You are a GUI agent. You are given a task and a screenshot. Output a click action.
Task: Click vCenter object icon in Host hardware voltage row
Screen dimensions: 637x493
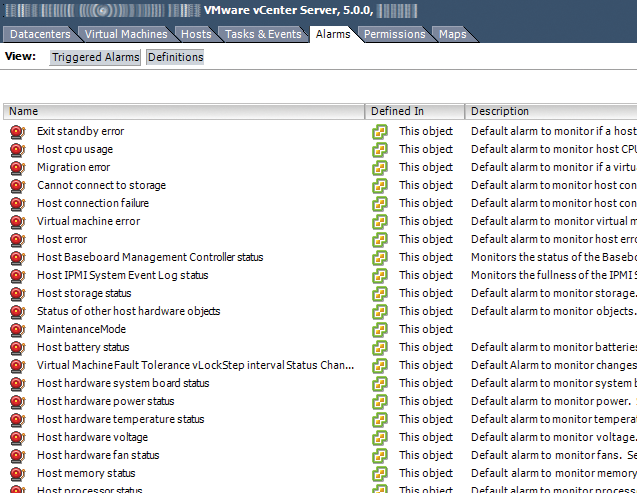[380, 437]
